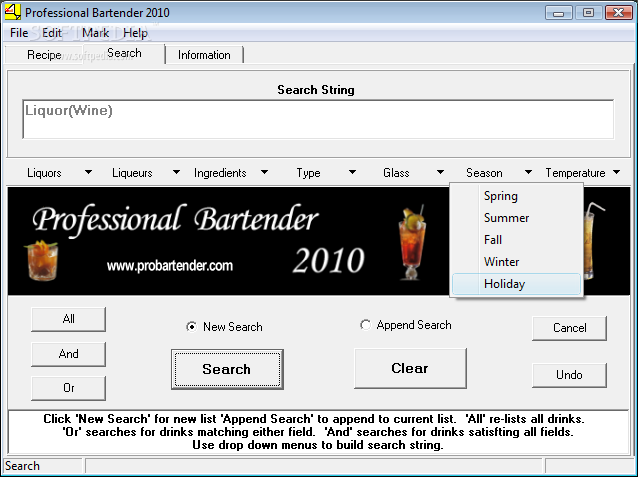The width and height of the screenshot is (638, 477).
Task: Select Holiday in the Season menu
Action: point(516,284)
